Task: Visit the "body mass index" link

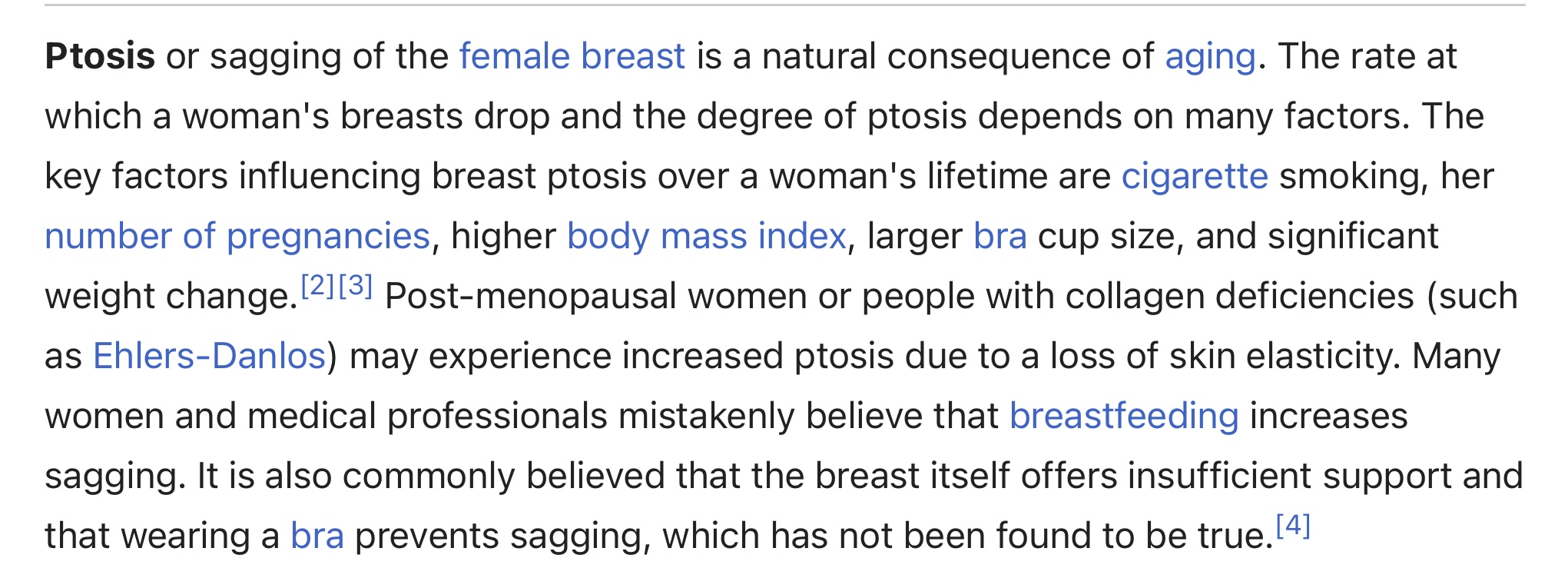Action: point(707,237)
